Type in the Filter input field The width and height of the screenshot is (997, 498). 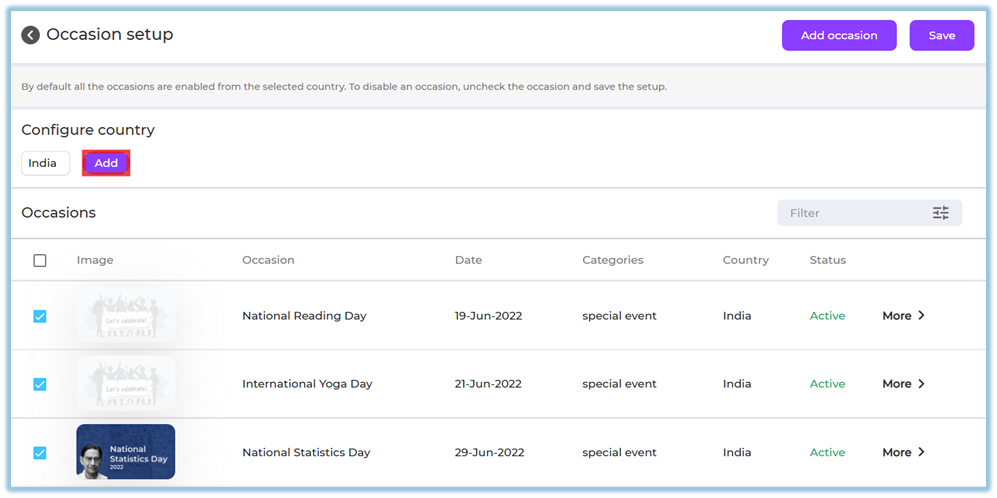coord(850,213)
